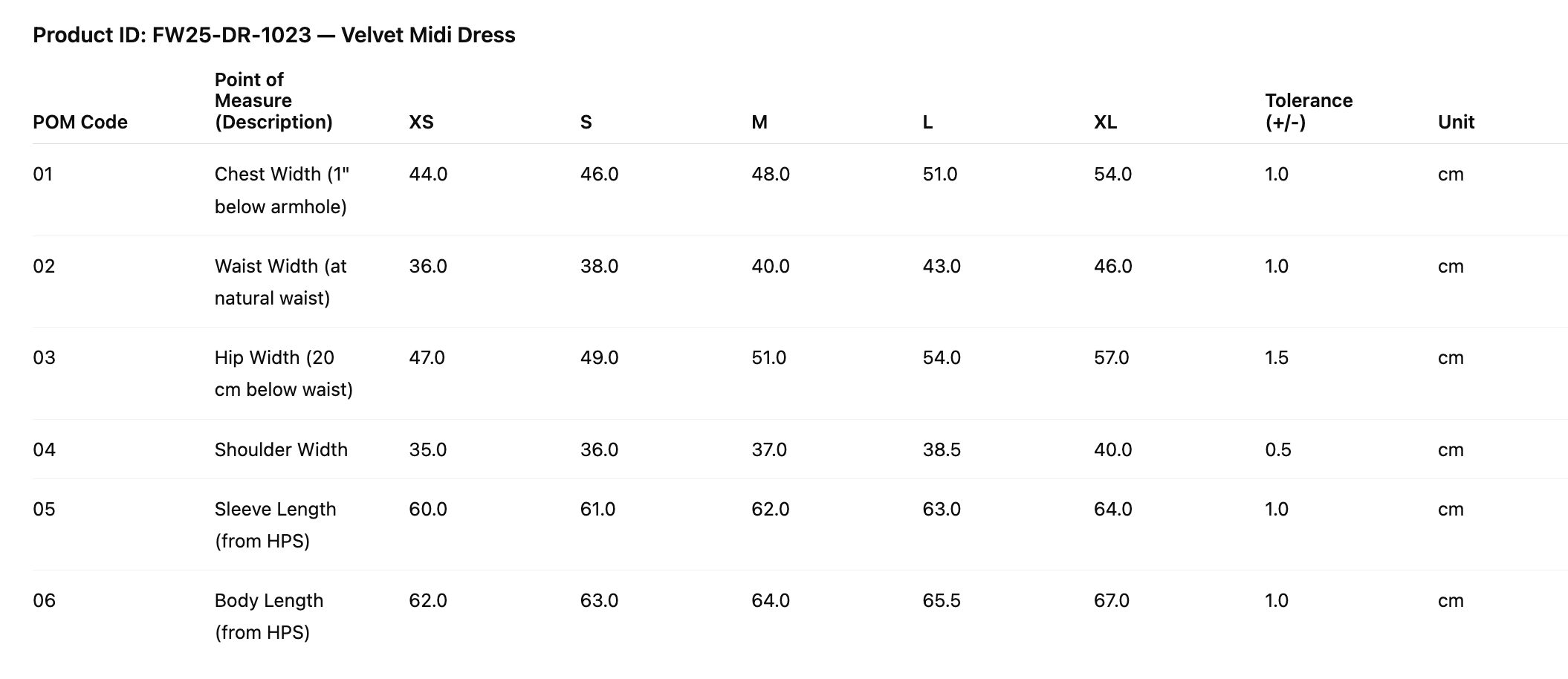Click the Body Length L value 65.5

[x=942, y=600]
